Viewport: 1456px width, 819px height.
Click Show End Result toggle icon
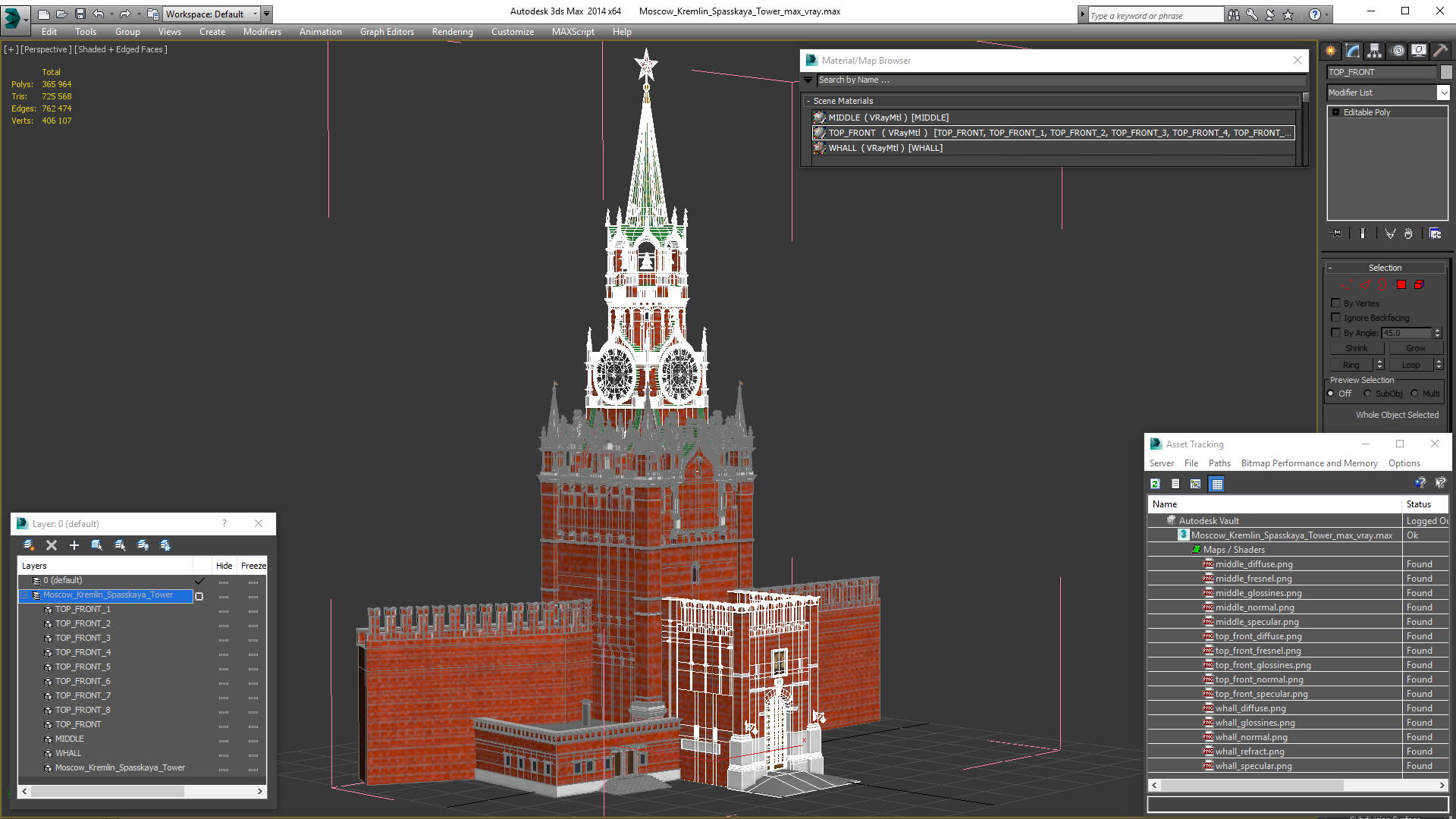(x=1363, y=234)
